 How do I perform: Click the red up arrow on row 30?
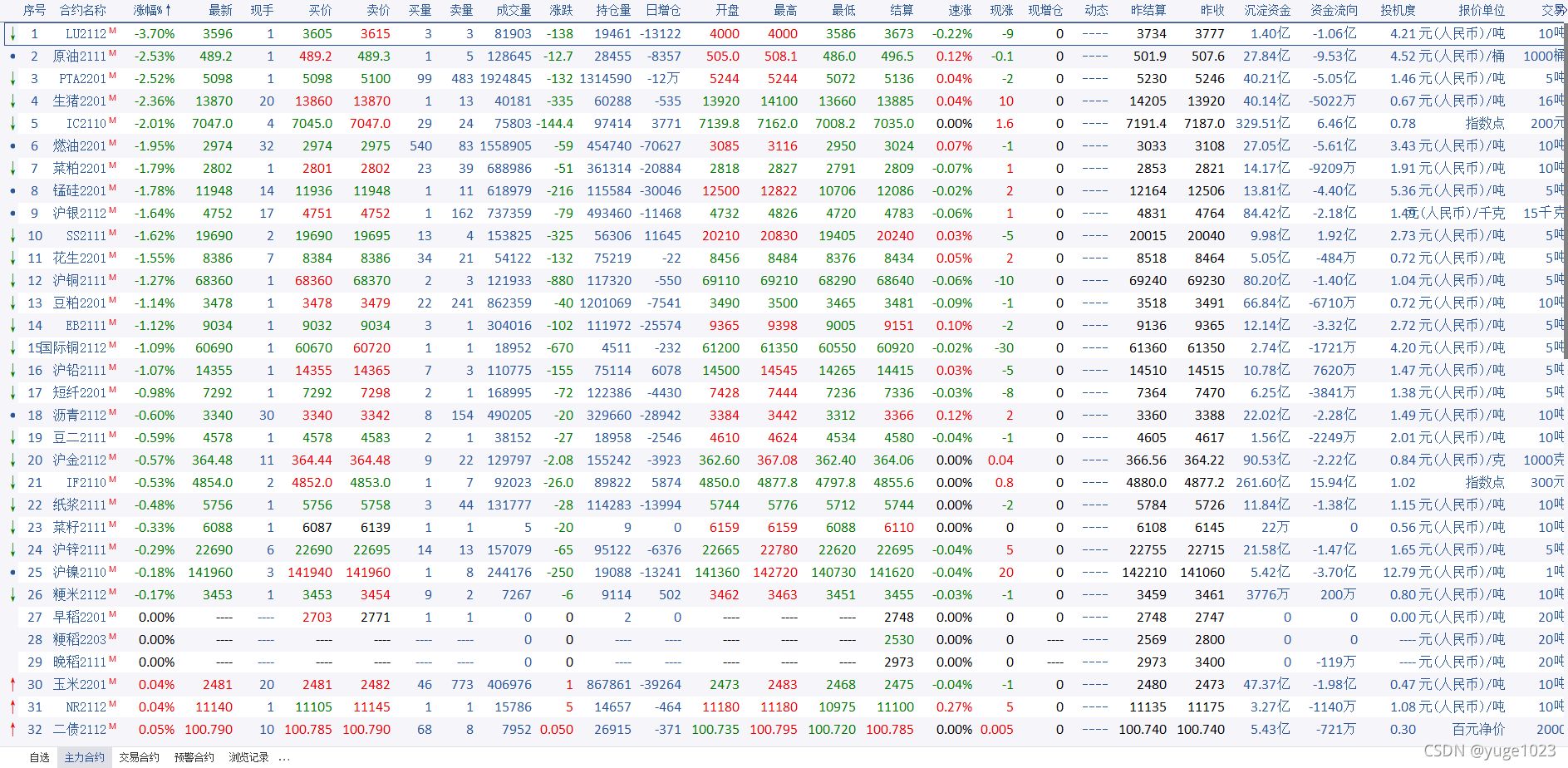[12, 684]
